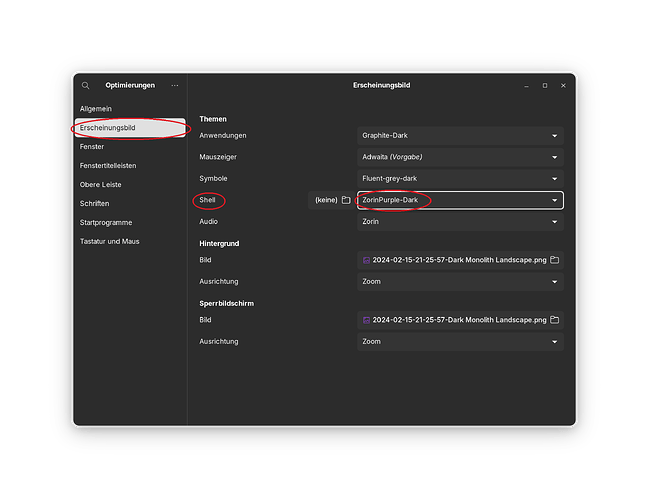Go to Schriften in the sidebar
The image size is (649, 499).
[94, 203]
